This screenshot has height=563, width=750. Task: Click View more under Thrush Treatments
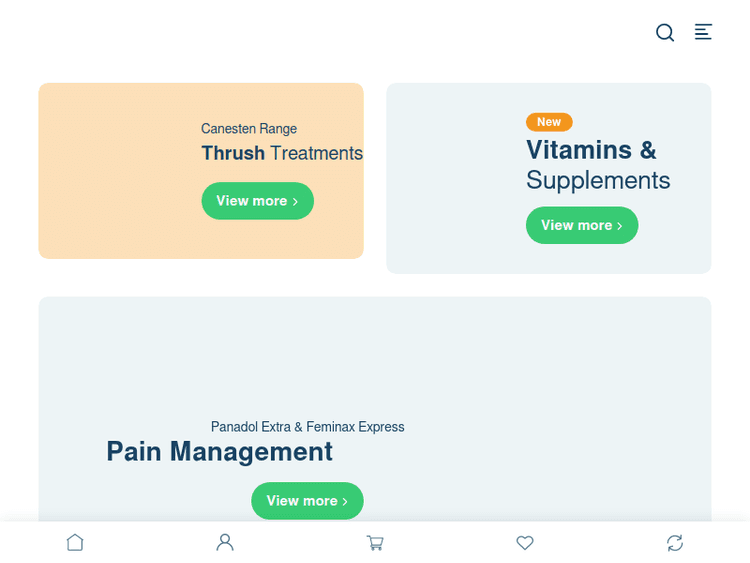coord(257,201)
